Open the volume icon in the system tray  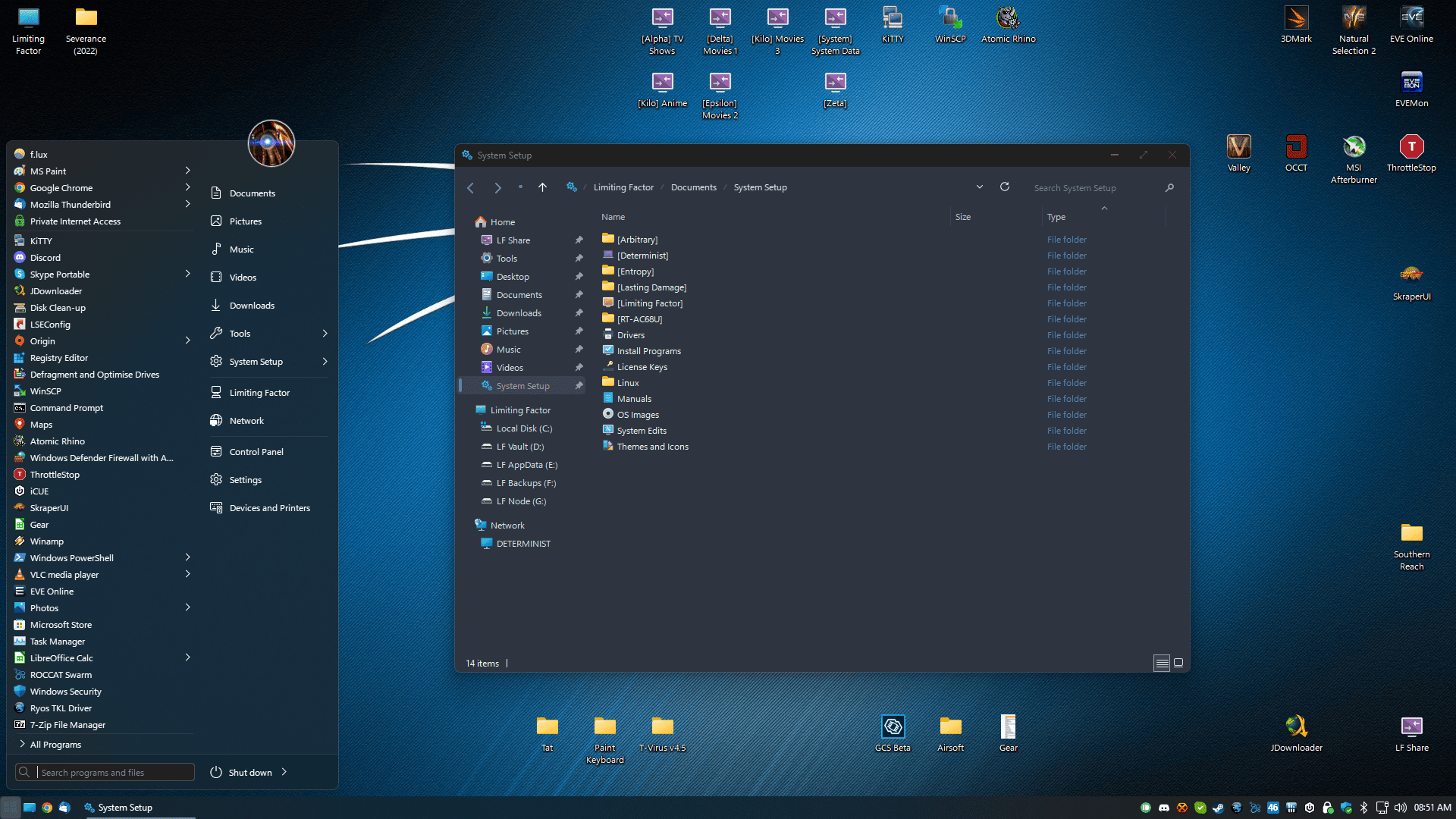[x=1400, y=808]
